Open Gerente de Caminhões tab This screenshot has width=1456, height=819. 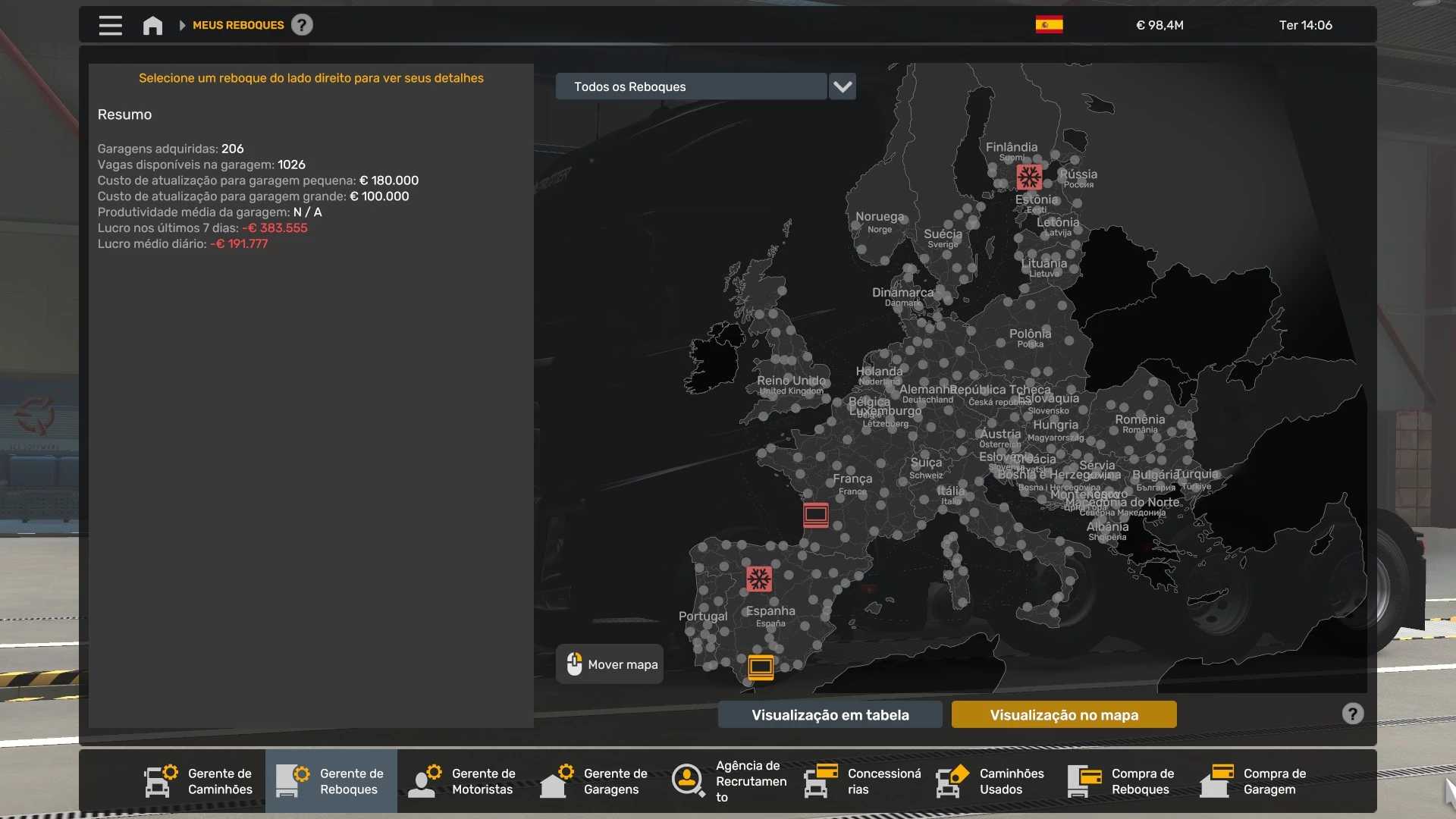tap(199, 781)
